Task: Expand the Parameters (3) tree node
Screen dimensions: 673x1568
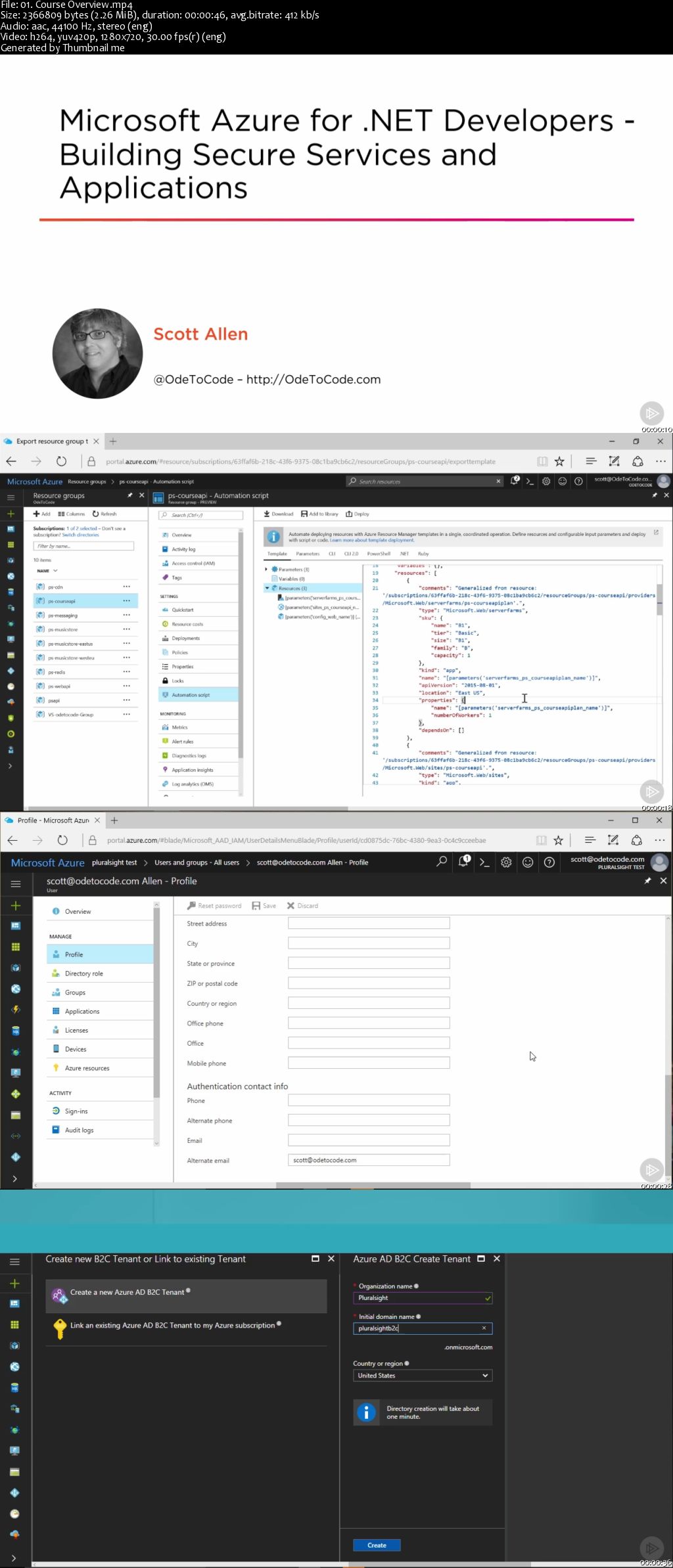Action: tap(266, 570)
